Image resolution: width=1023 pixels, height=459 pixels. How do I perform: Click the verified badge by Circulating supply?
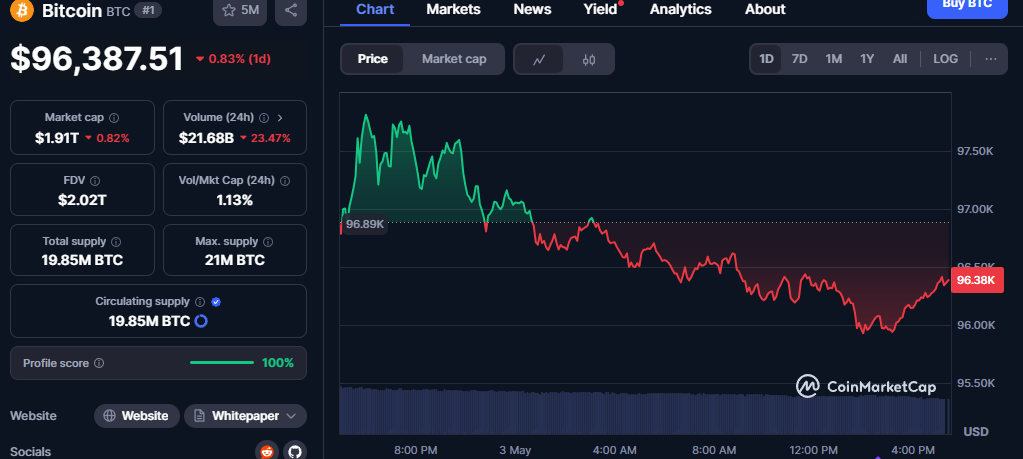217,302
